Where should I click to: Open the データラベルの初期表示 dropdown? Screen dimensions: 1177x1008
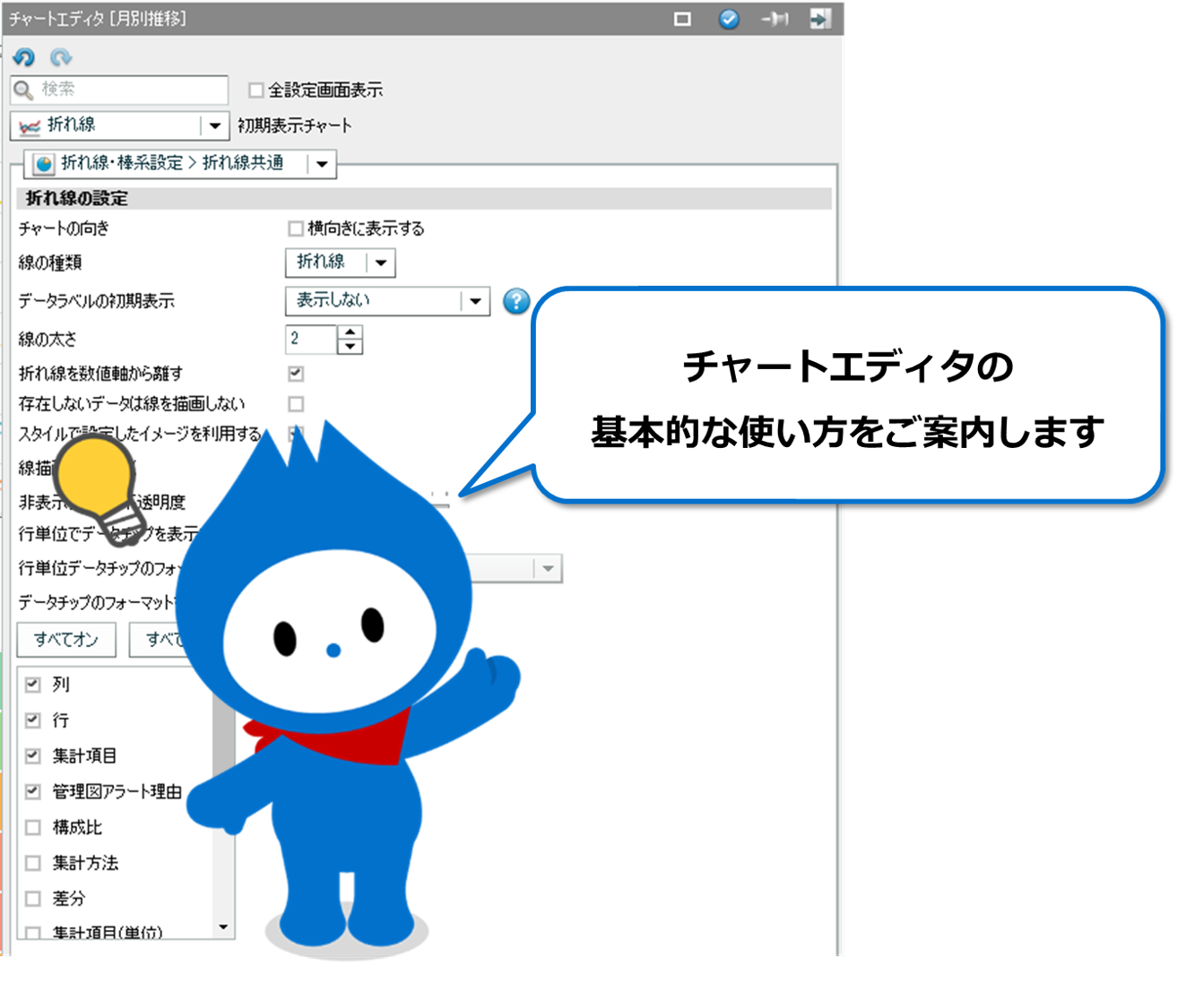(x=473, y=302)
